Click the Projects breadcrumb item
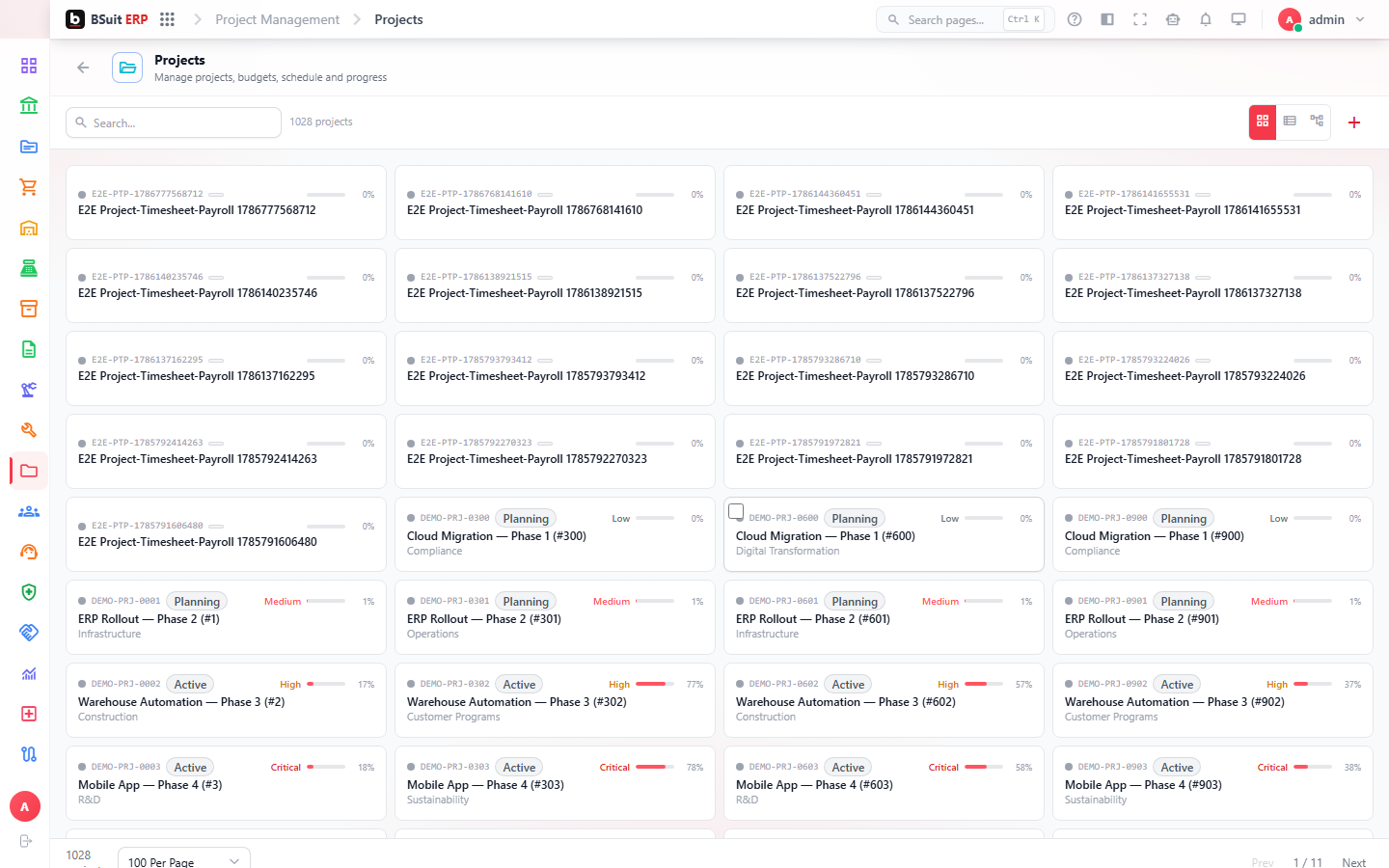The image size is (1389, 868). [398, 19]
